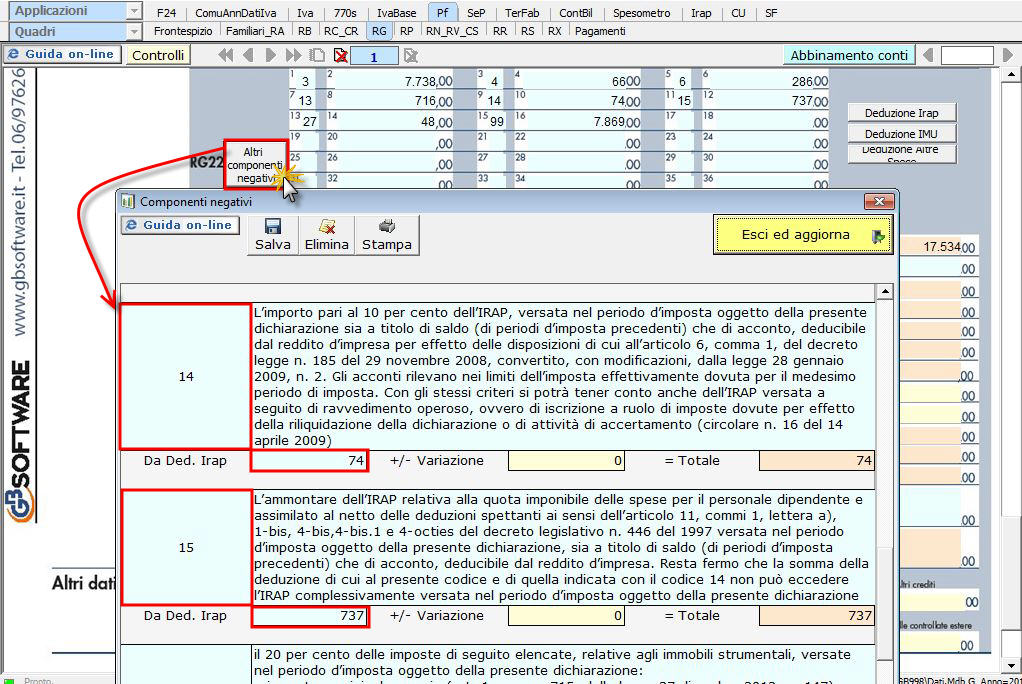Click the left arrow beside Abbinamento conti
The height and width of the screenshot is (684, 1022).
tap(928, 55)
